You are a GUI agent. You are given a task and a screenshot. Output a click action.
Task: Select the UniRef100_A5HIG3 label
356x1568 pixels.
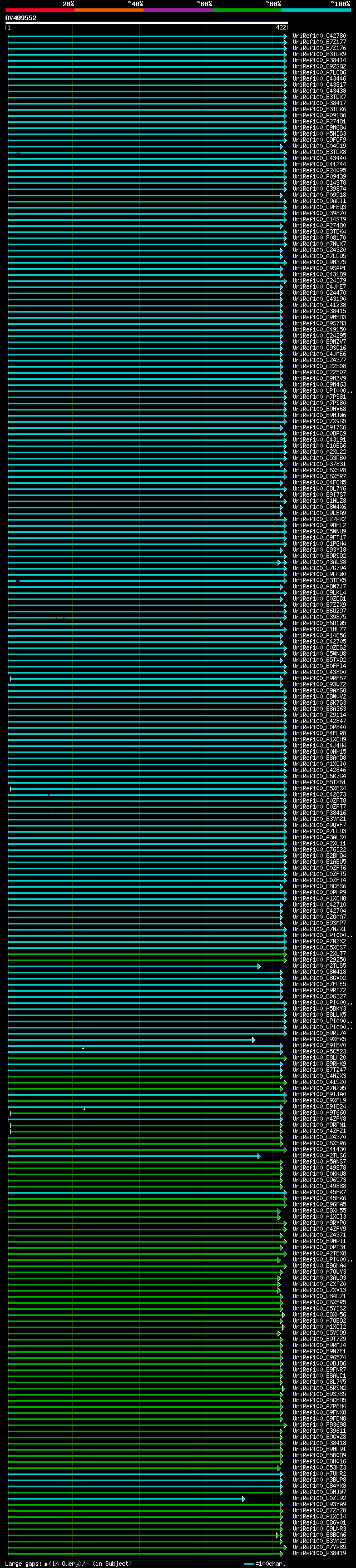click(319, 134)
